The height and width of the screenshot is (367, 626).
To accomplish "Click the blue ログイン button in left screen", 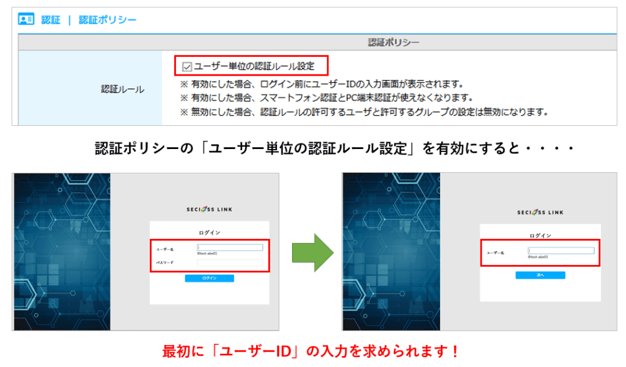I will coord(209,278).
